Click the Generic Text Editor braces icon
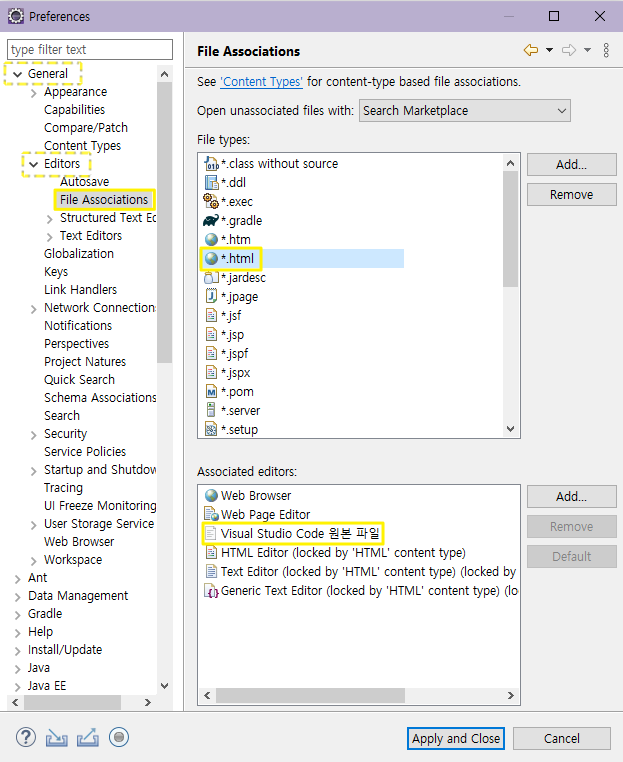623x762 pixels. click(x=211, y=591)
